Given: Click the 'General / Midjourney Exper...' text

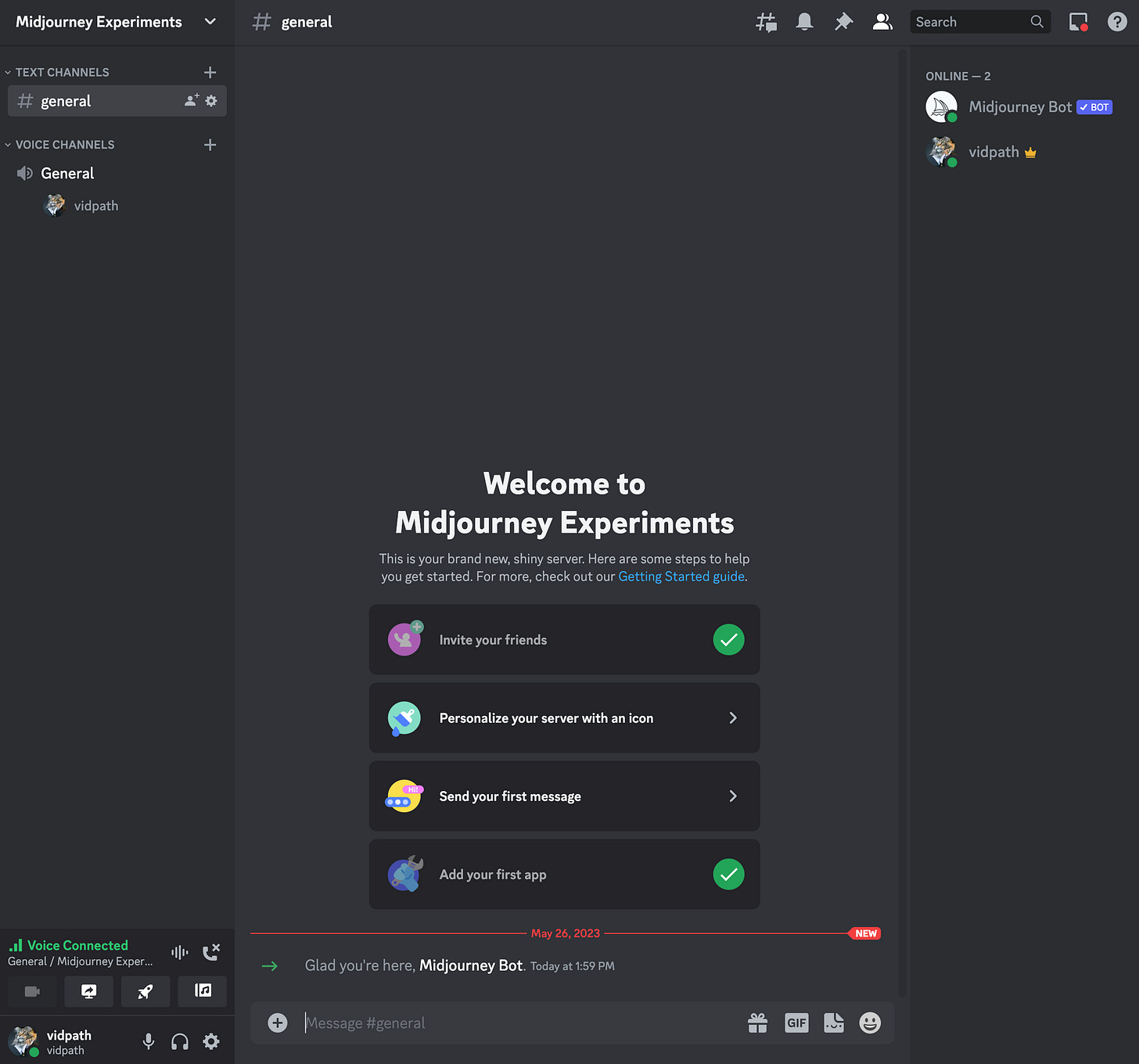Looking at the screenshot, I should [81, 962].
